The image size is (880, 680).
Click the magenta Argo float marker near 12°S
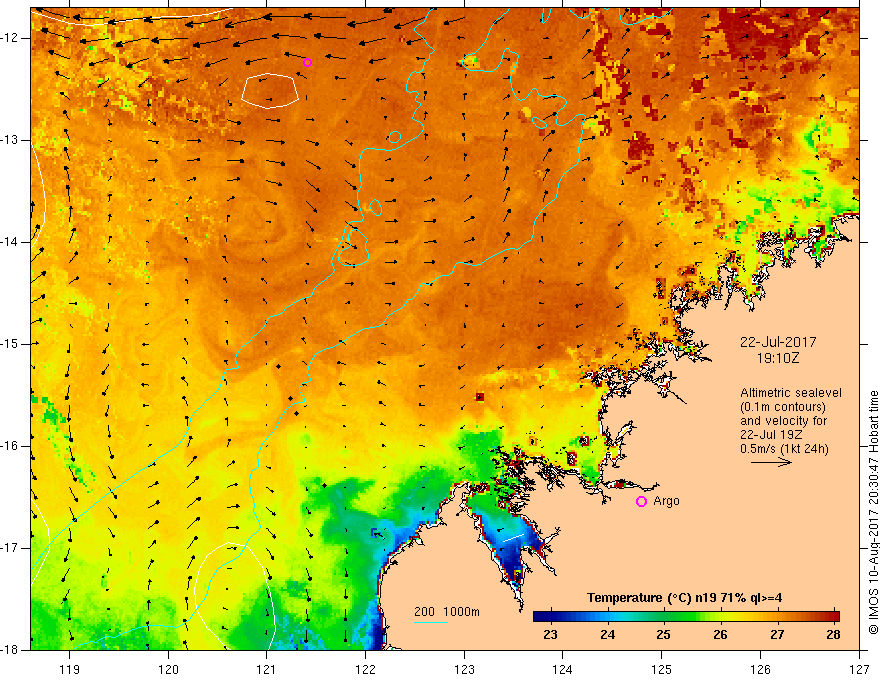point(307,62)
